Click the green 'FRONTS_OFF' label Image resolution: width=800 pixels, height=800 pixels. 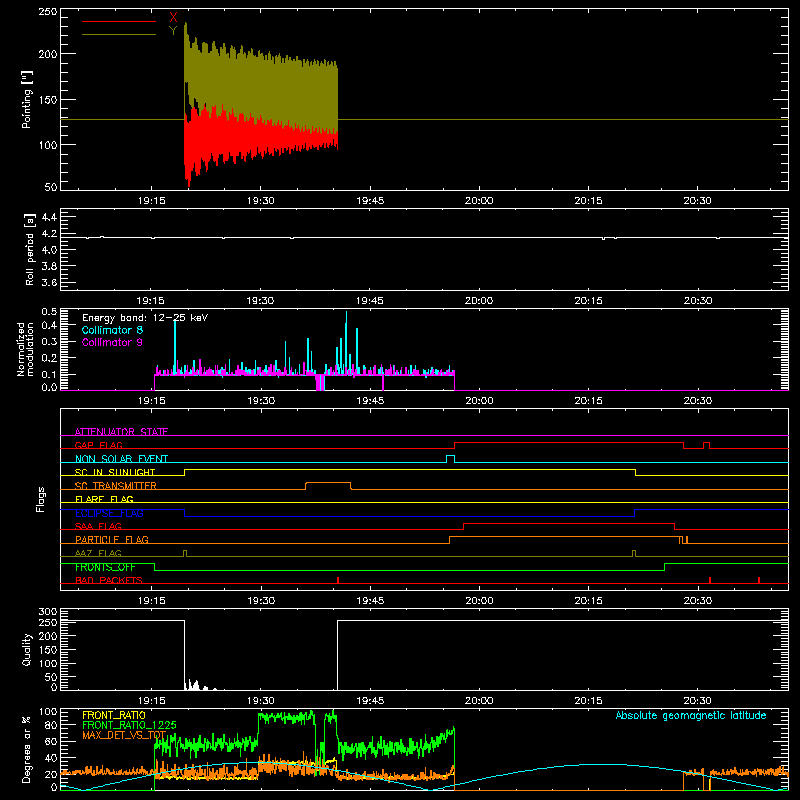point(105,567)
